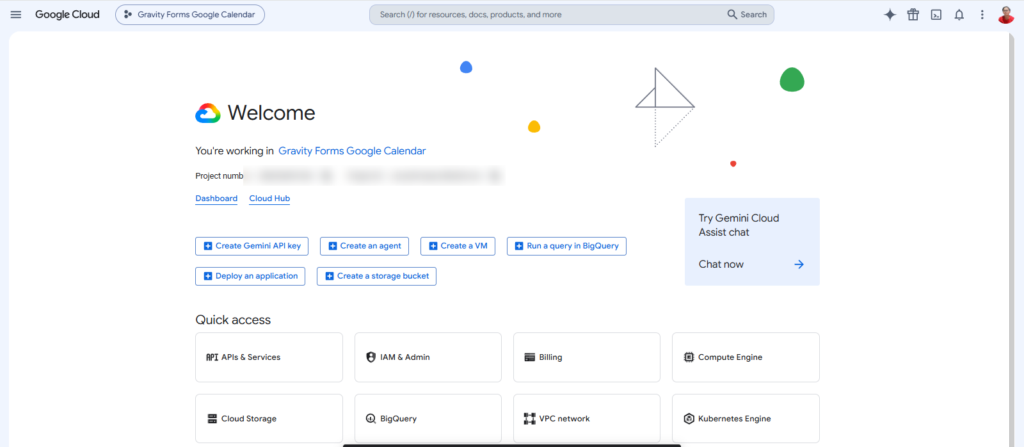Click the Welcome heading text

pos(271,113)
